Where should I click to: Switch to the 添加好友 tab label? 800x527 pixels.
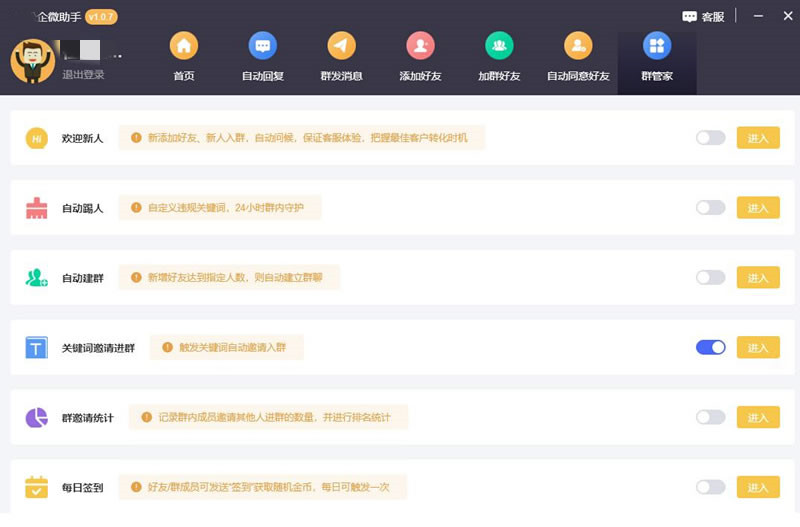[x=420, y=76]
